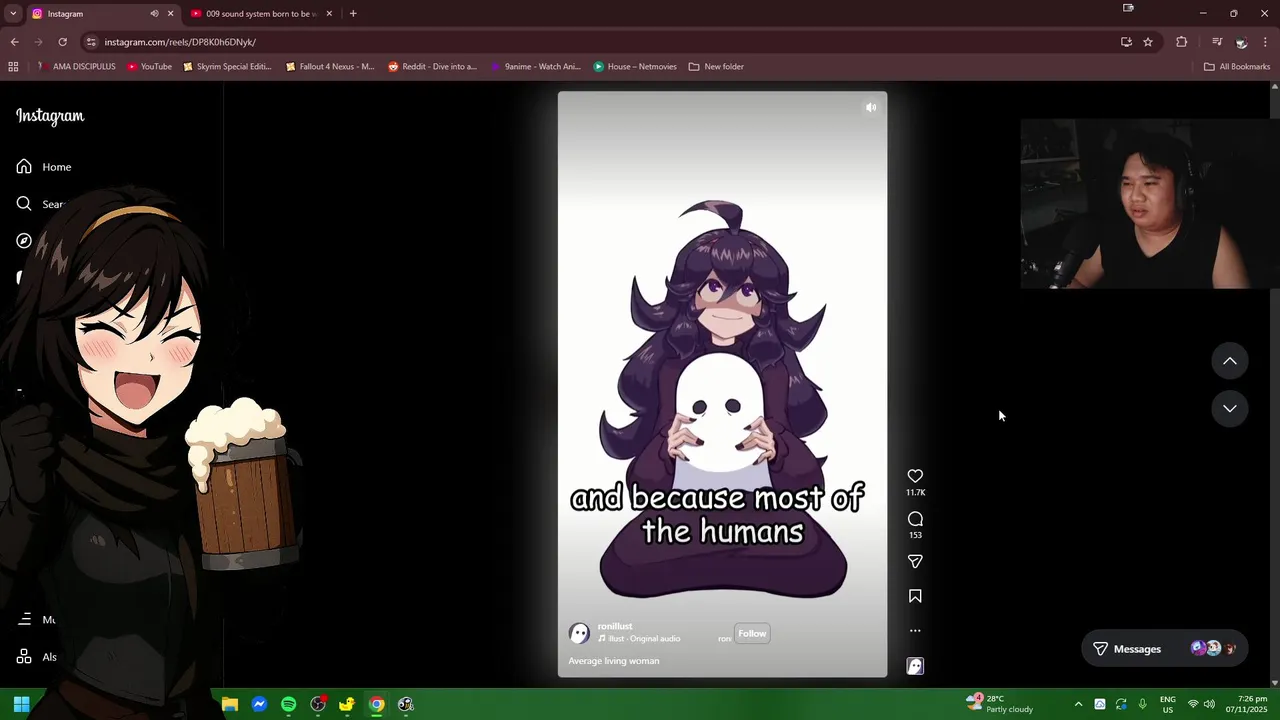Open the ENG US language selector
1280x720 pixels.
click(1167, 704)
